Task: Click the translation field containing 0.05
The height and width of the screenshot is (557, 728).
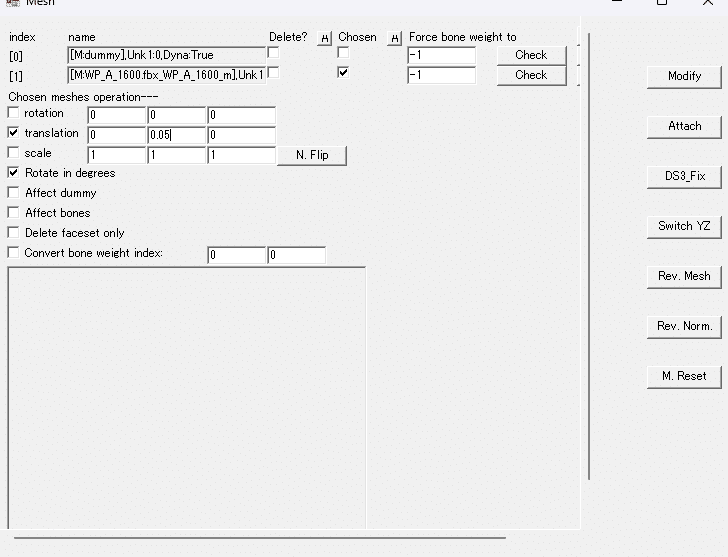Action: 177,135
